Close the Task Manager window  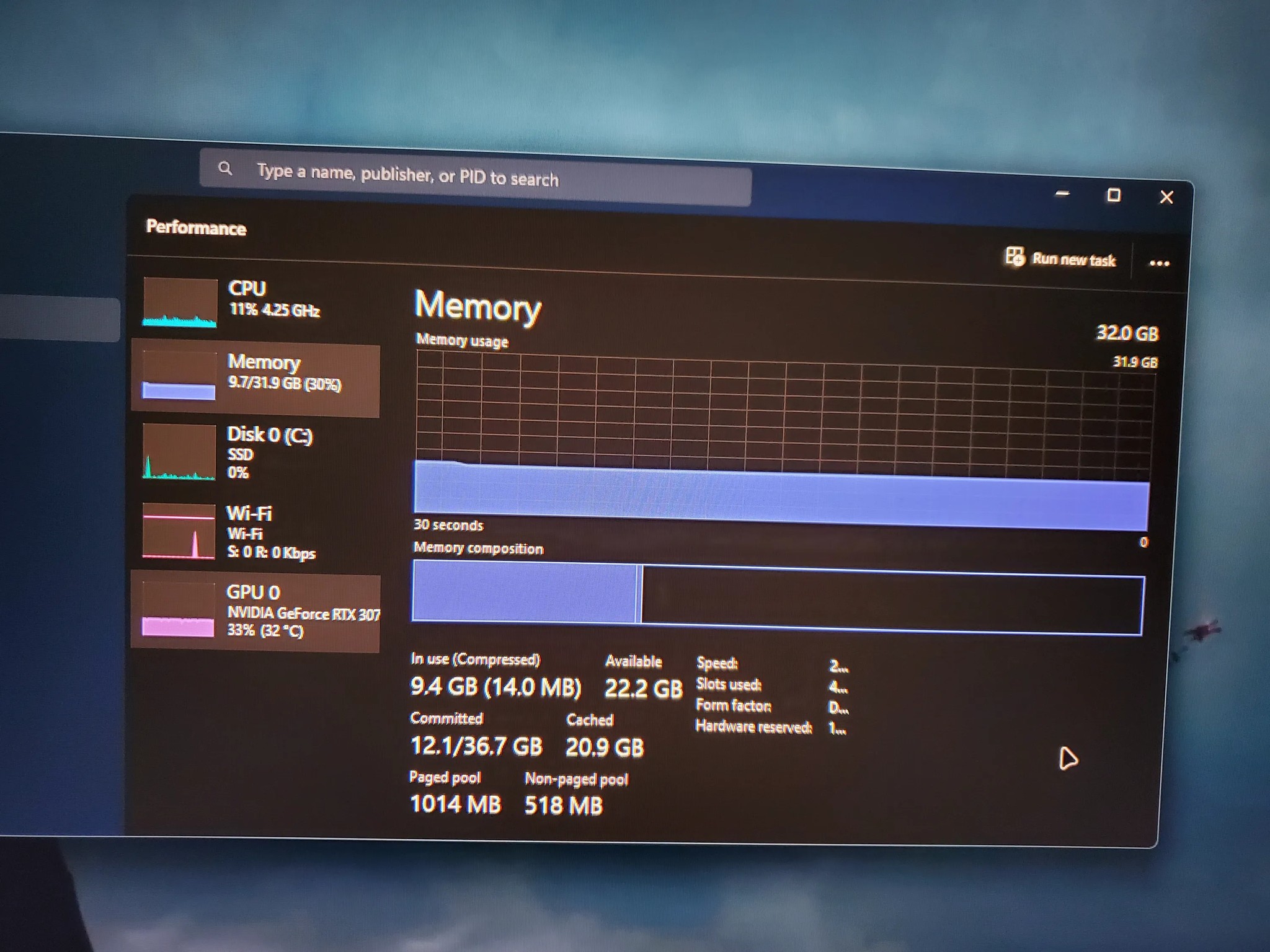[1166, 197]
